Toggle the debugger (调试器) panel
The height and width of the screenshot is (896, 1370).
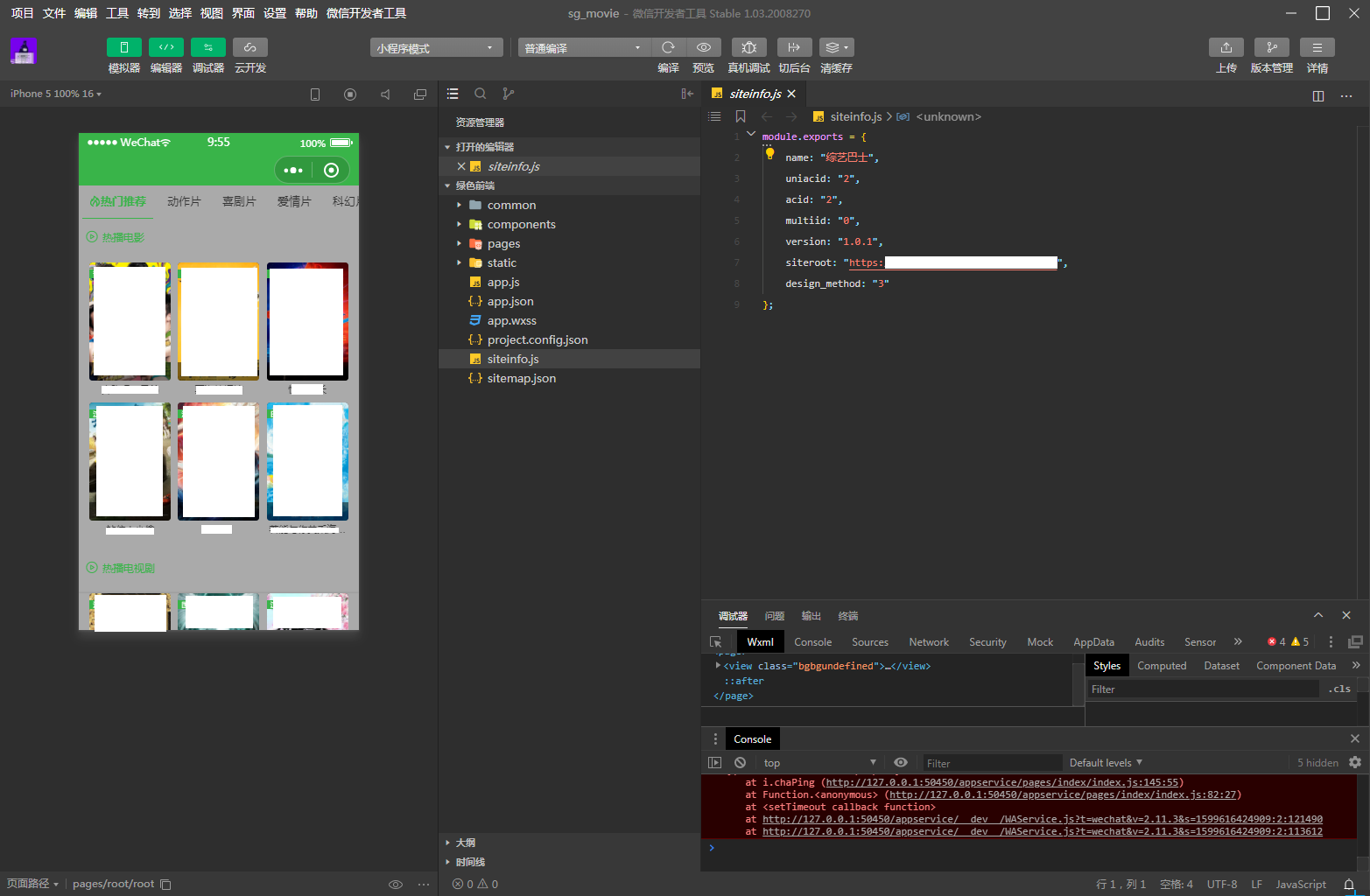tap(208, 47)
